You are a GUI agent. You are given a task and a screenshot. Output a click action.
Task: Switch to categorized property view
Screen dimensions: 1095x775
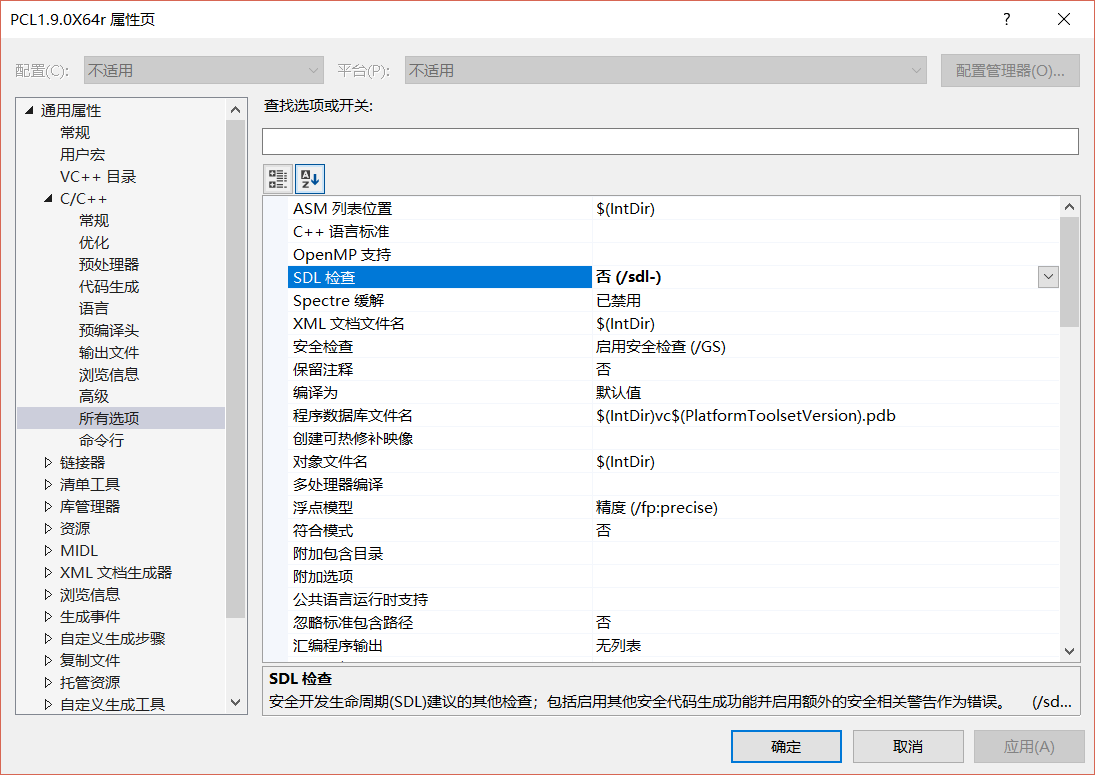(278, 179)
